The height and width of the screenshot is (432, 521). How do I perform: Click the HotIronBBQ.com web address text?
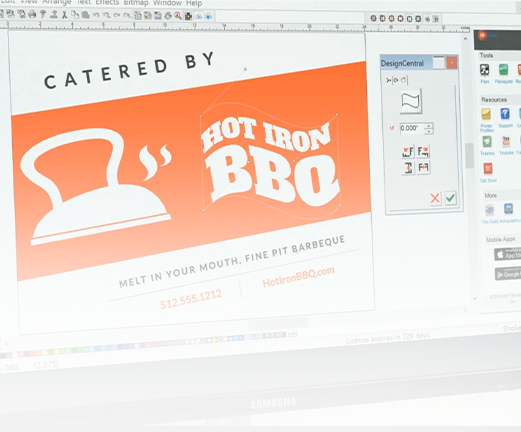click(x=298, y=277)
